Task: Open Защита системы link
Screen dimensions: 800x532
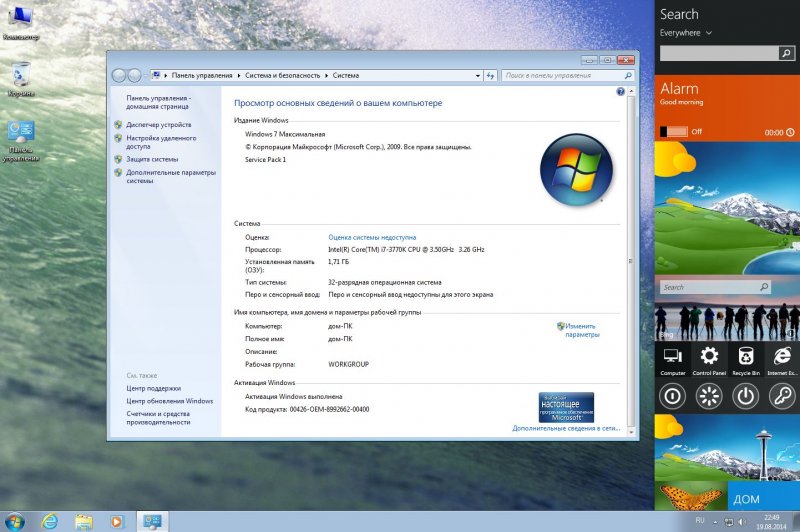Action: [152, 159]
